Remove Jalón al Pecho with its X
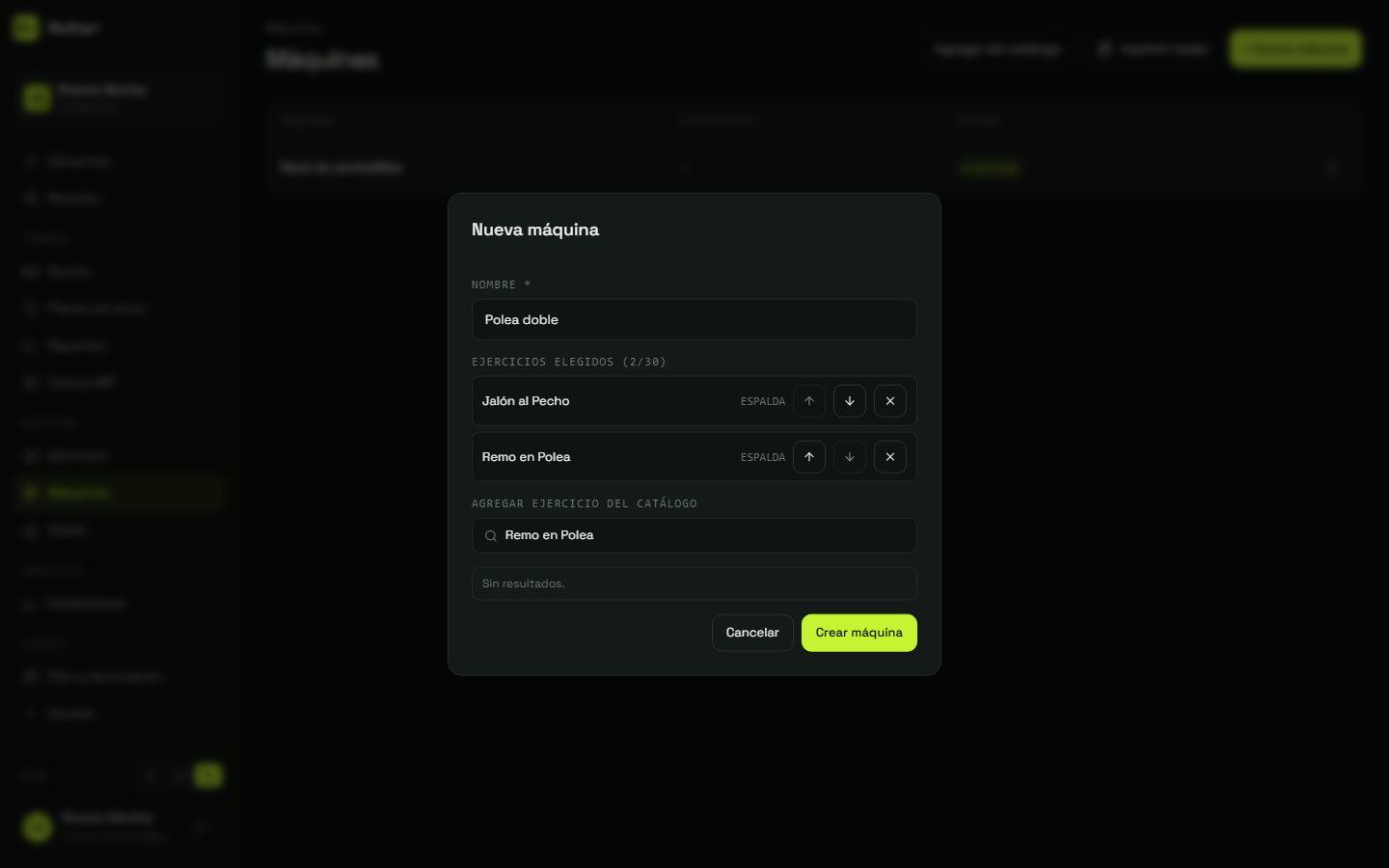The image size is (1389, 868). (890, 401)
